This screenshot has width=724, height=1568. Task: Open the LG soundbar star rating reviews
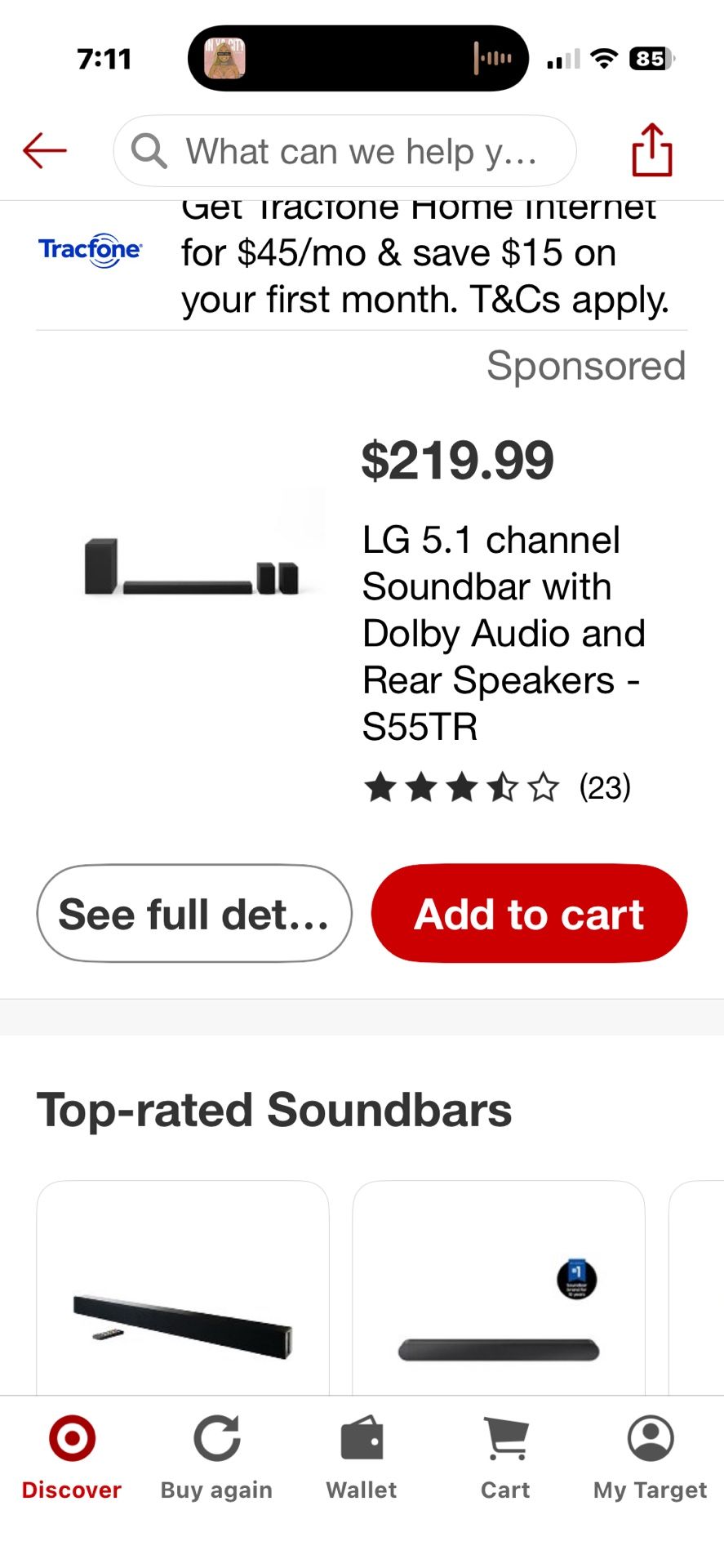tap(499, 788)
